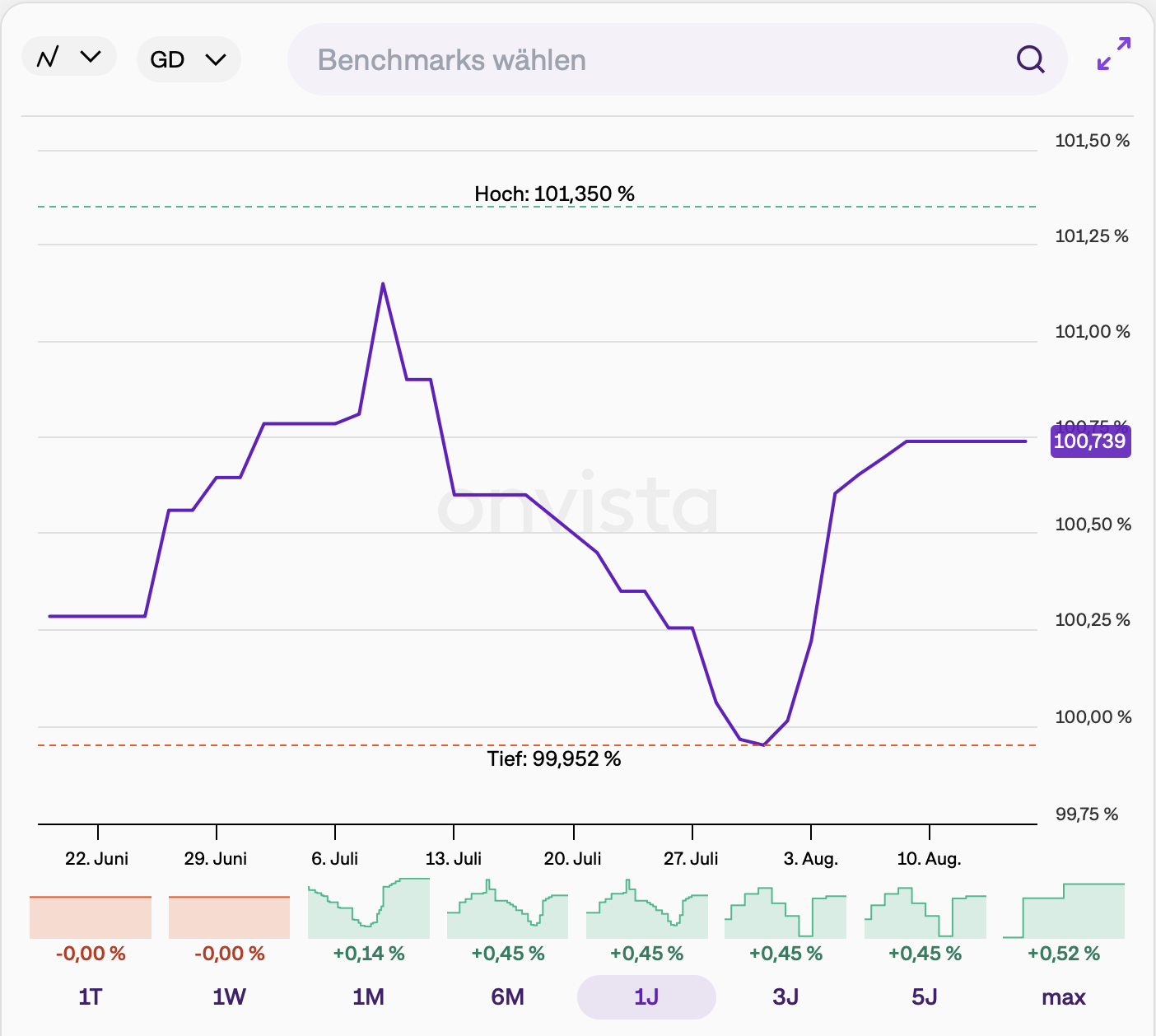This screenshot has height=1036, width=1156.
Task: Select the 3J time range tab
Action: (x=785, y=997)
